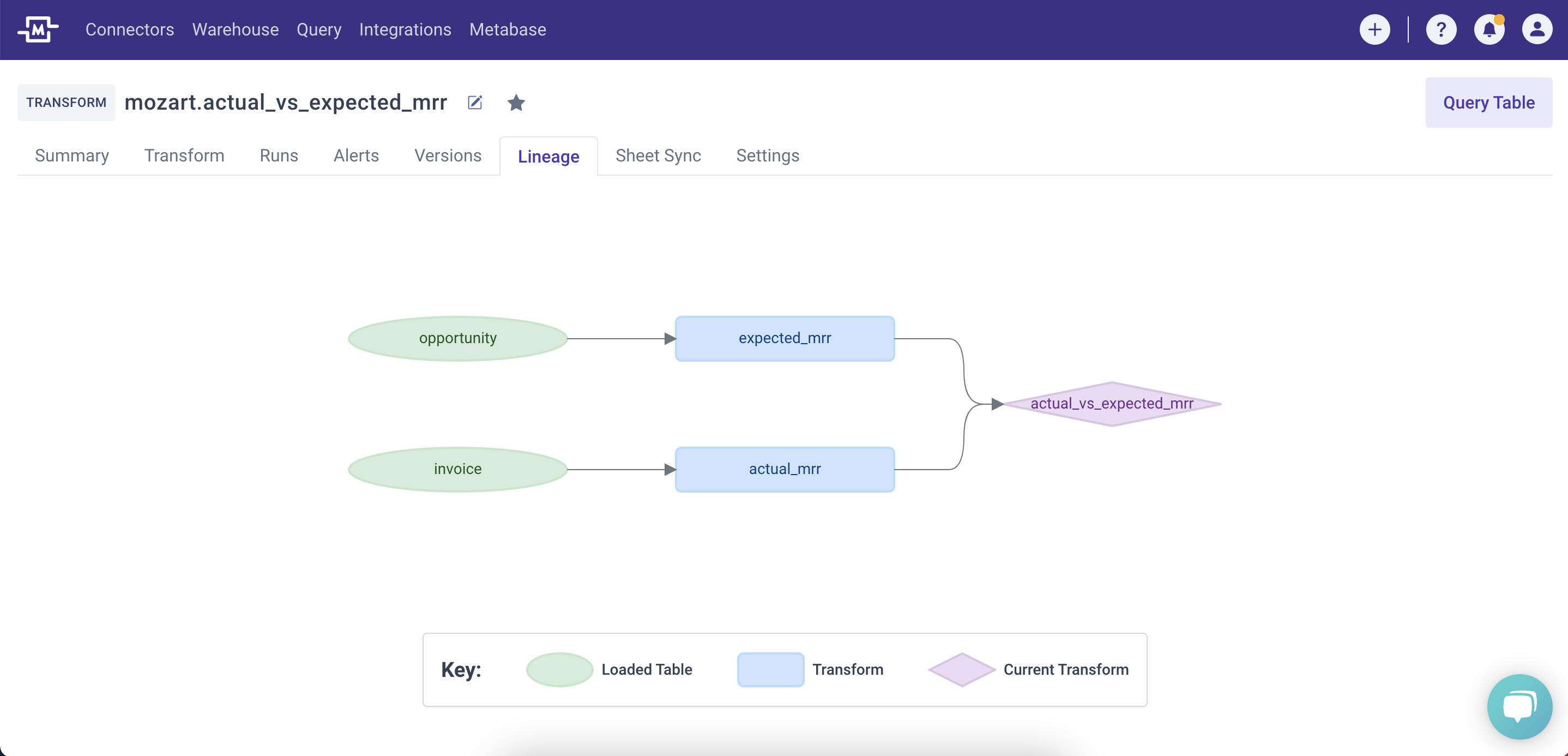Open the notifications bell icon
Screen dimensions: 1568x756
point(1489,29)
